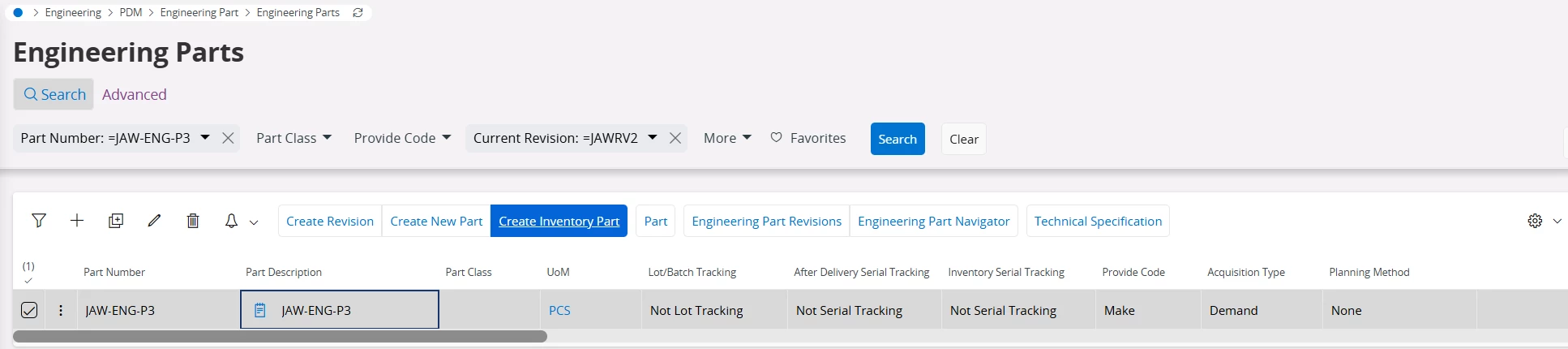Image resolution: width=1568 pixels, height=349 pixels.
Task: Click the notification bell icon
Action: [x=231, y=221]
